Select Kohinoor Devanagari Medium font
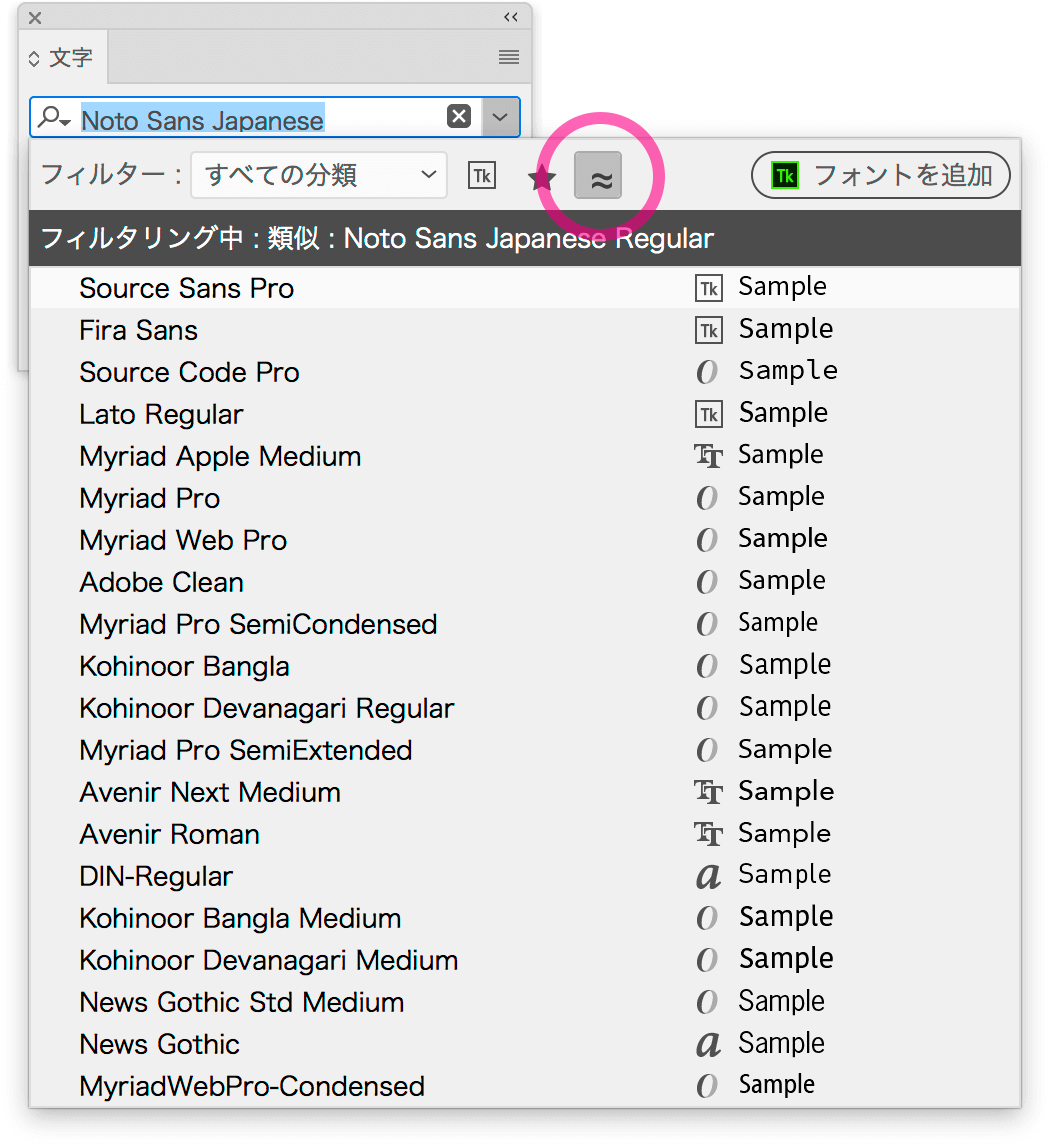1050x1144 pixels. (x=525, y=960)
